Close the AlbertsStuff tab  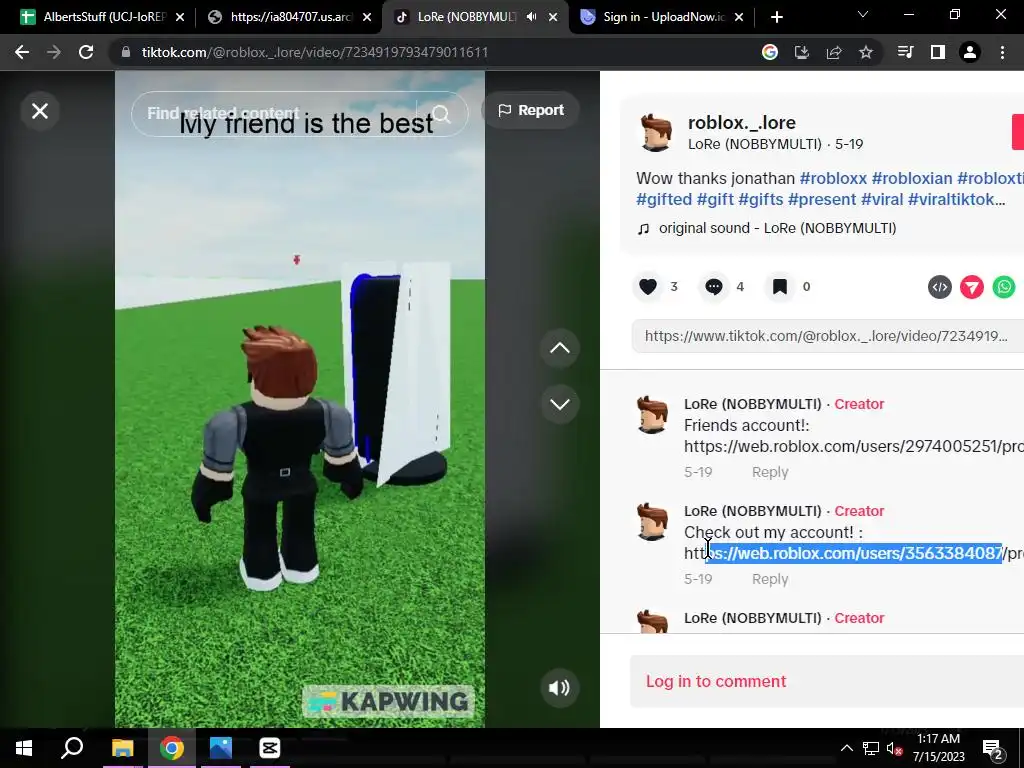click(180, 17)
